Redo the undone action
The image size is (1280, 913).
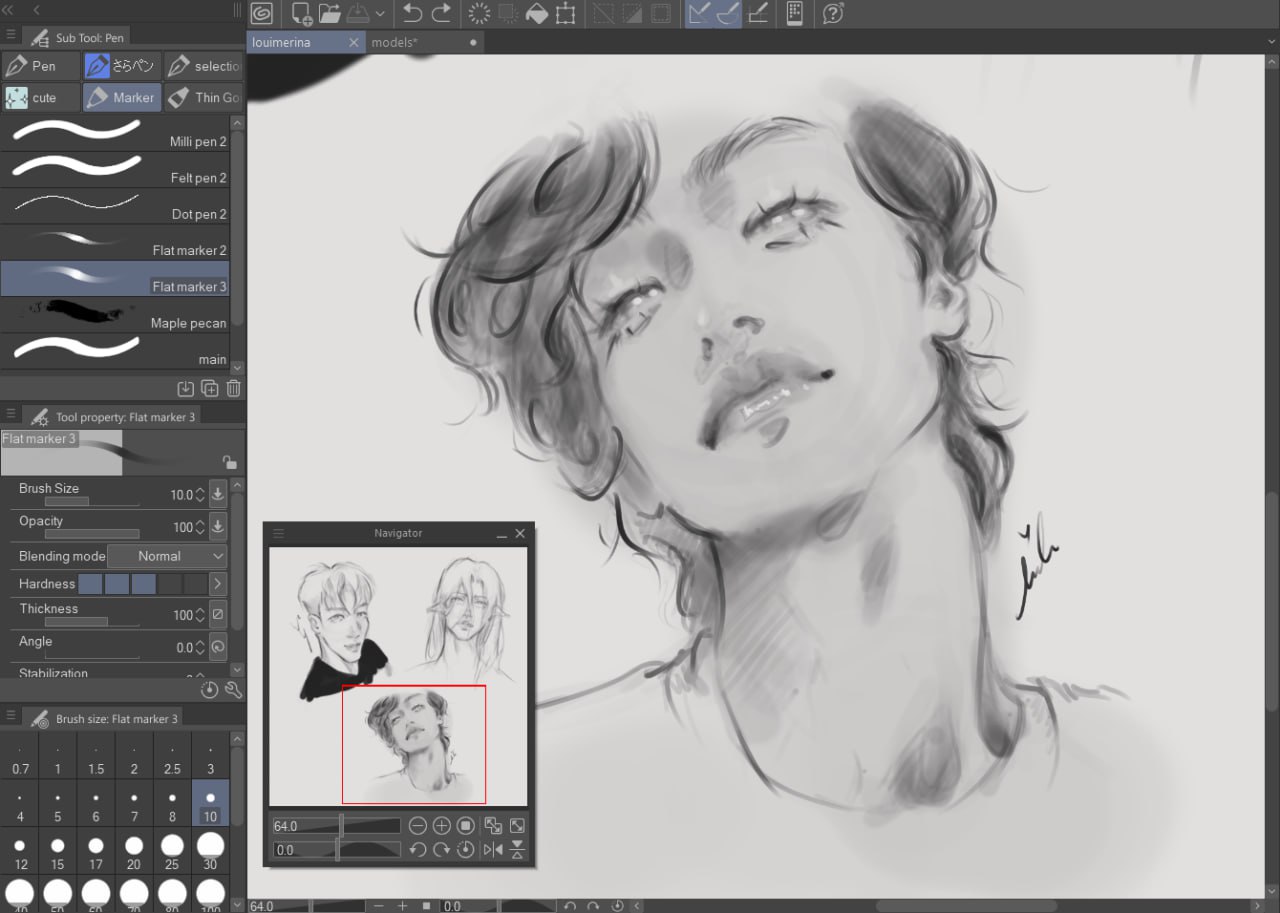tap(441, 14)
